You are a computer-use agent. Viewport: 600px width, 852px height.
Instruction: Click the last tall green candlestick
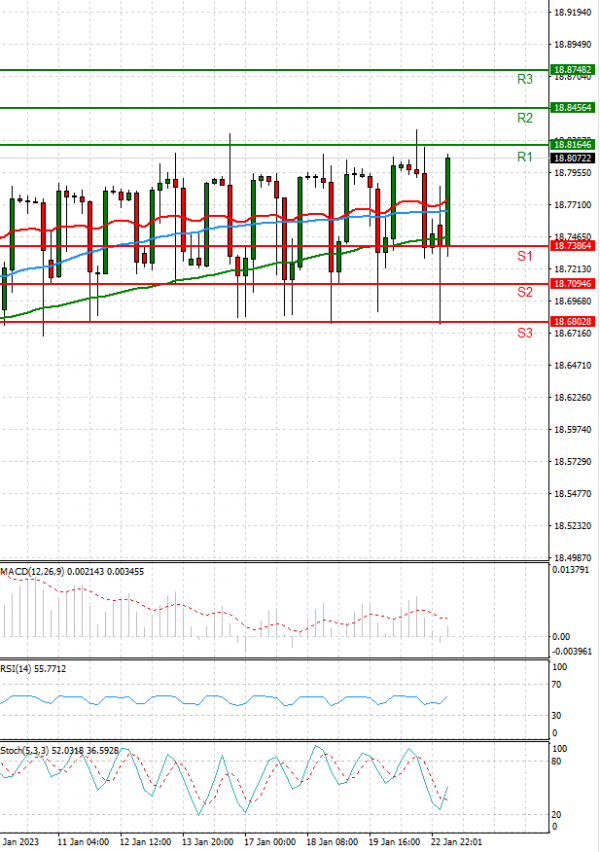coord(448,201)
